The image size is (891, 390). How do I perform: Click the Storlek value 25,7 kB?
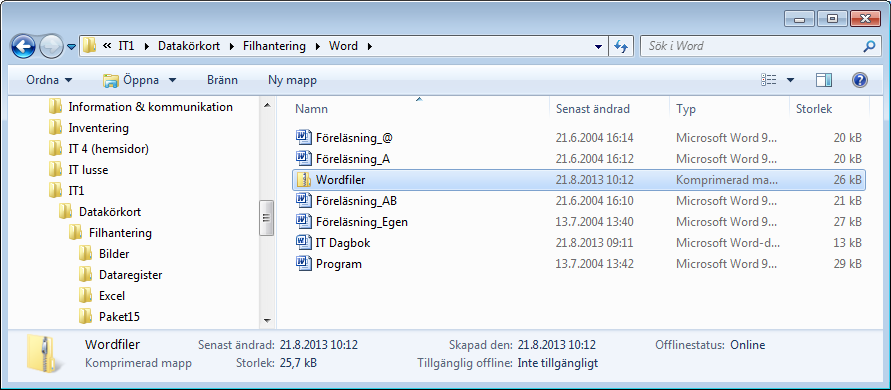(298, 363)
